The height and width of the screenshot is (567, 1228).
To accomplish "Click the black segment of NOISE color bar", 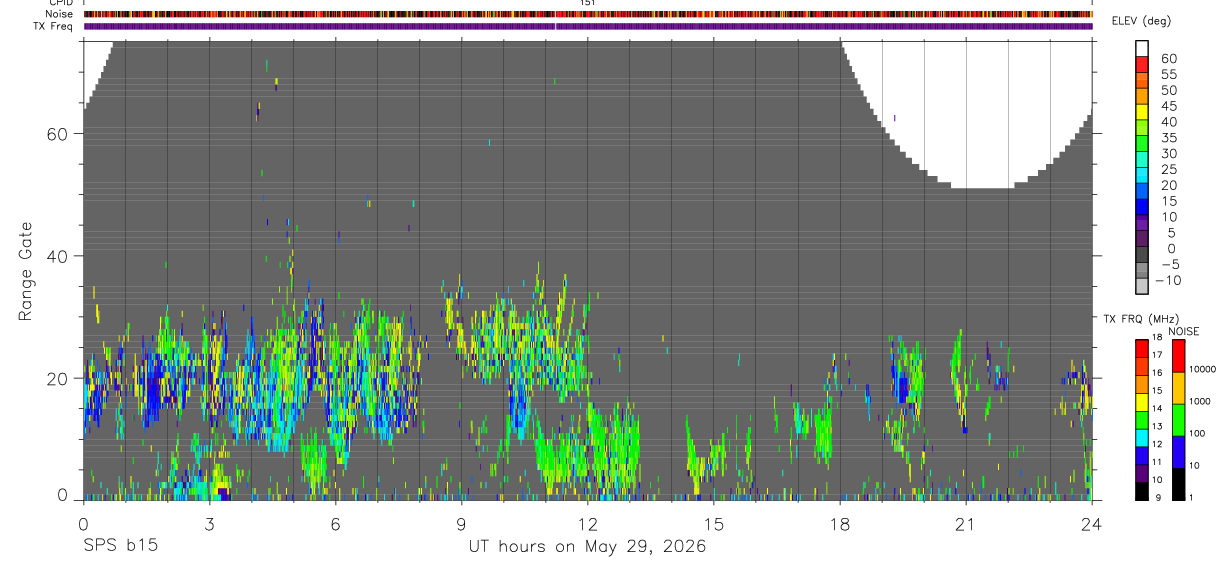I will (x=1180, y=484).
